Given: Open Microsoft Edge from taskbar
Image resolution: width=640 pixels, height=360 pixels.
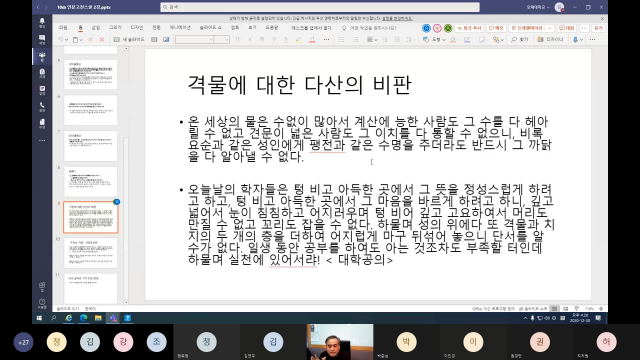Looking at the screenshot, I should (83, 318).
